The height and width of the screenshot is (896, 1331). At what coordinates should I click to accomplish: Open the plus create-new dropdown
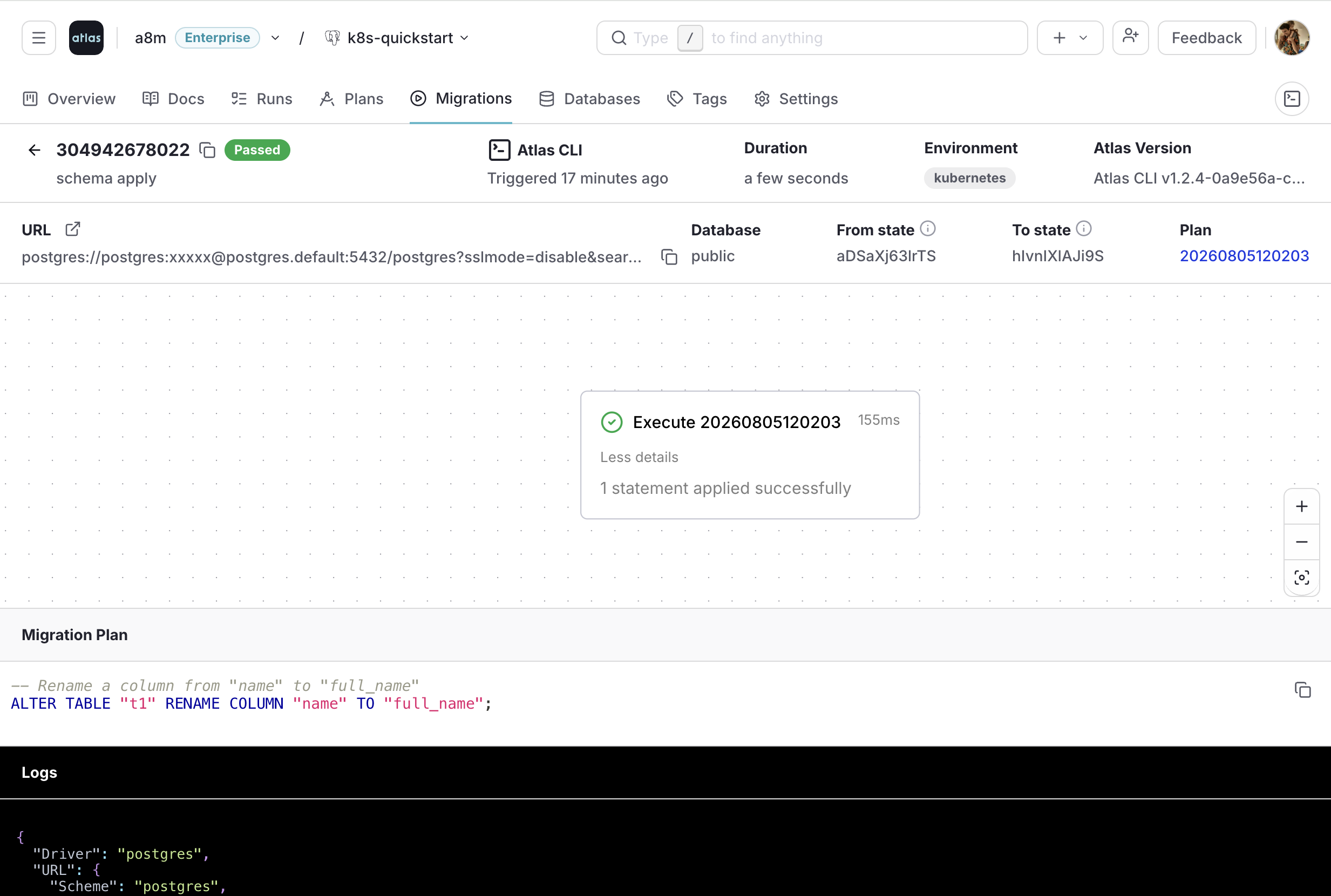point(1069,38)
